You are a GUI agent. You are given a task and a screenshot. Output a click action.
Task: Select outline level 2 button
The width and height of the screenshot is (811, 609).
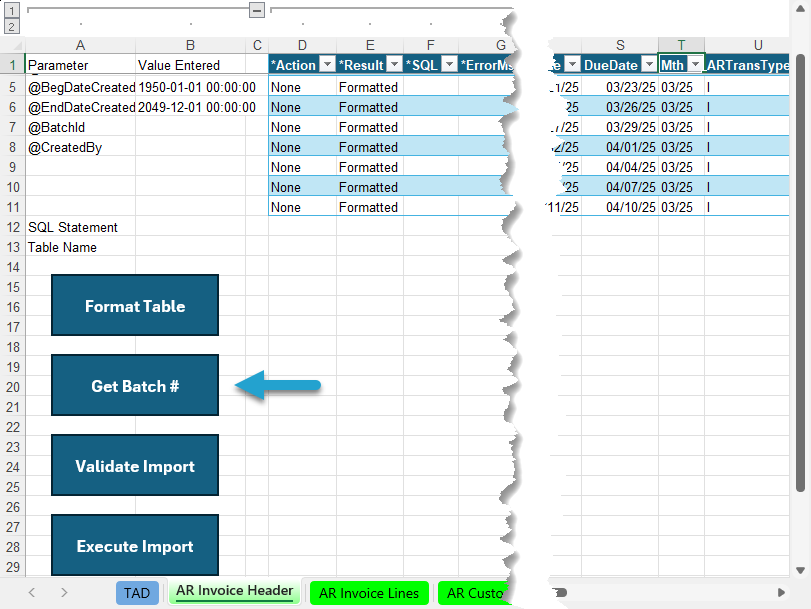[x=12, y=26]
